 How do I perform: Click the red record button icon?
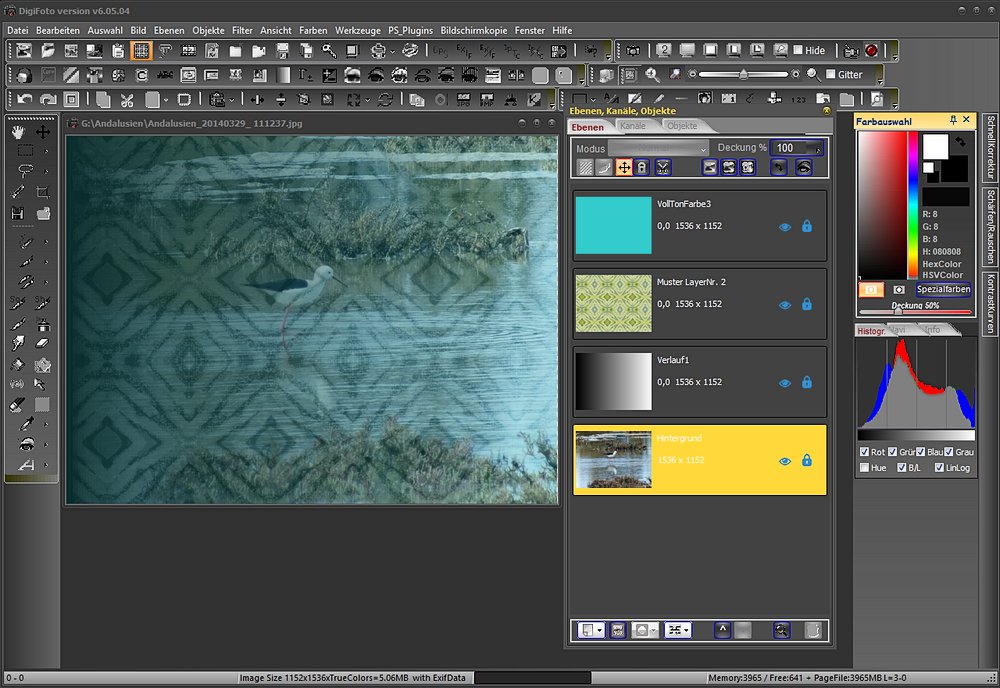pos(871,50)
